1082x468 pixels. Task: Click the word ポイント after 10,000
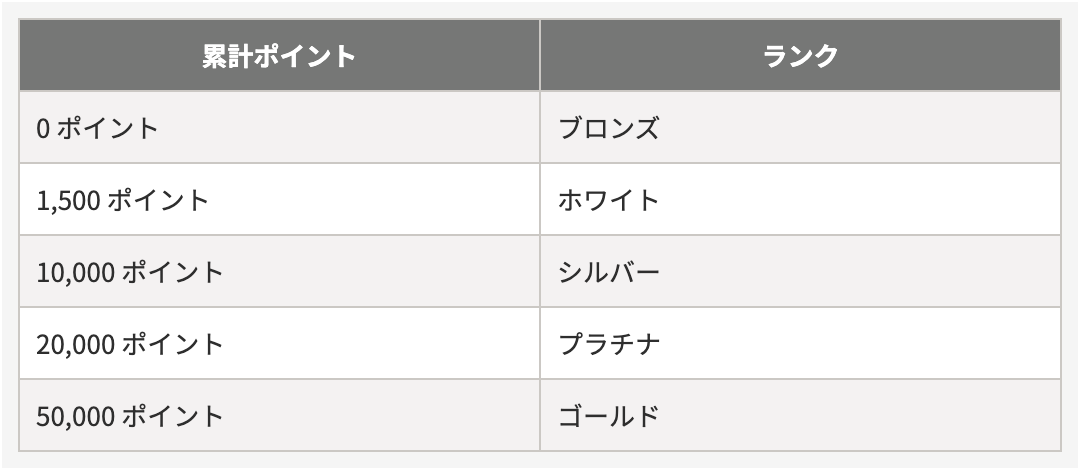pos(172,273)
